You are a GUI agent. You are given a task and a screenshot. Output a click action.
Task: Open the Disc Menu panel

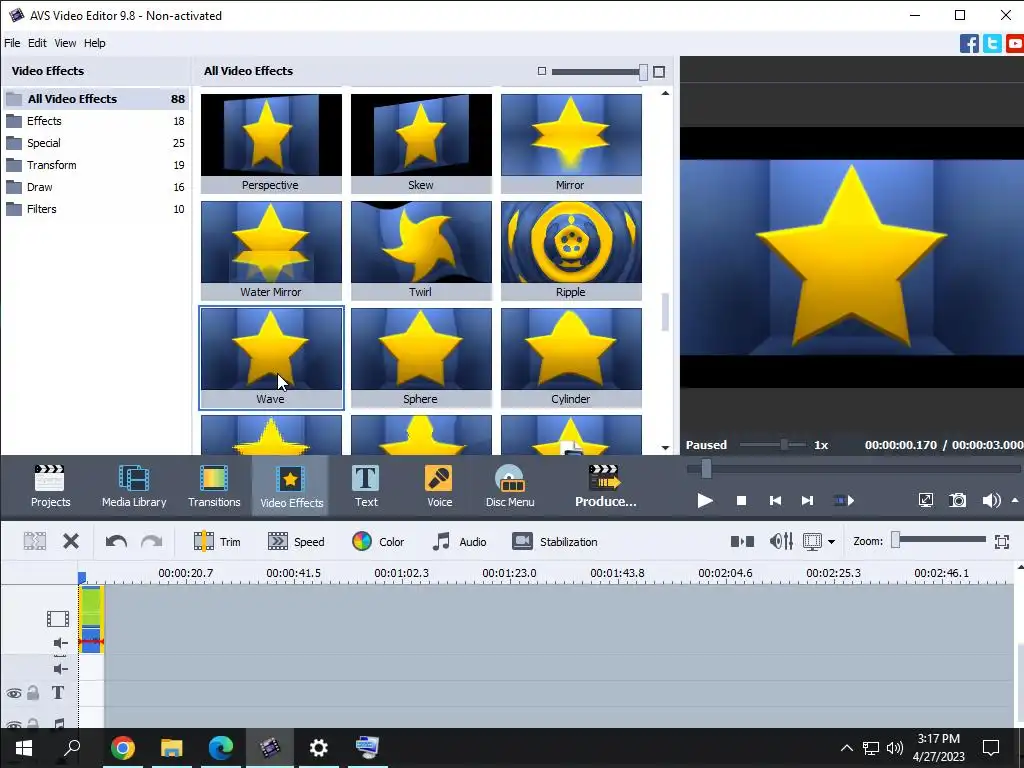[x=510, y=486]
